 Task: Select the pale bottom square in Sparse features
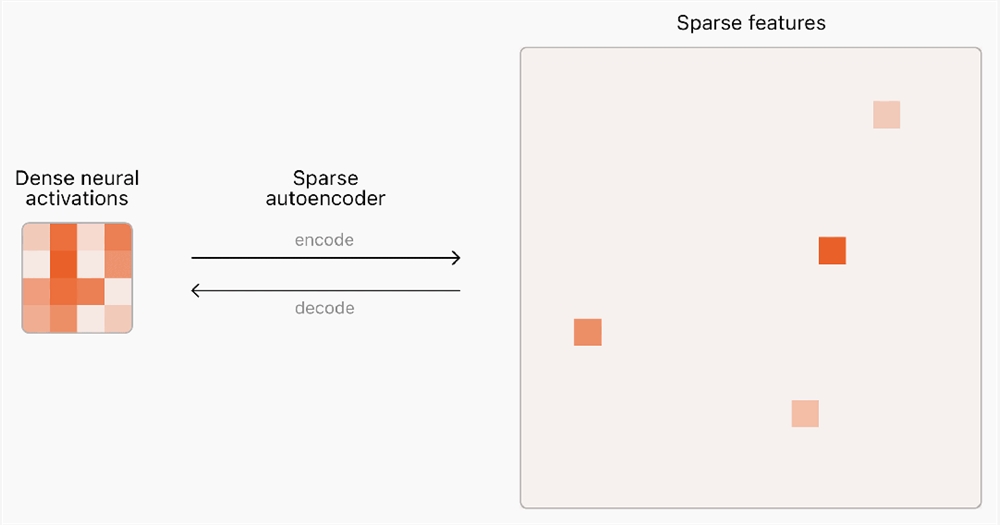[x=805, y=413]
